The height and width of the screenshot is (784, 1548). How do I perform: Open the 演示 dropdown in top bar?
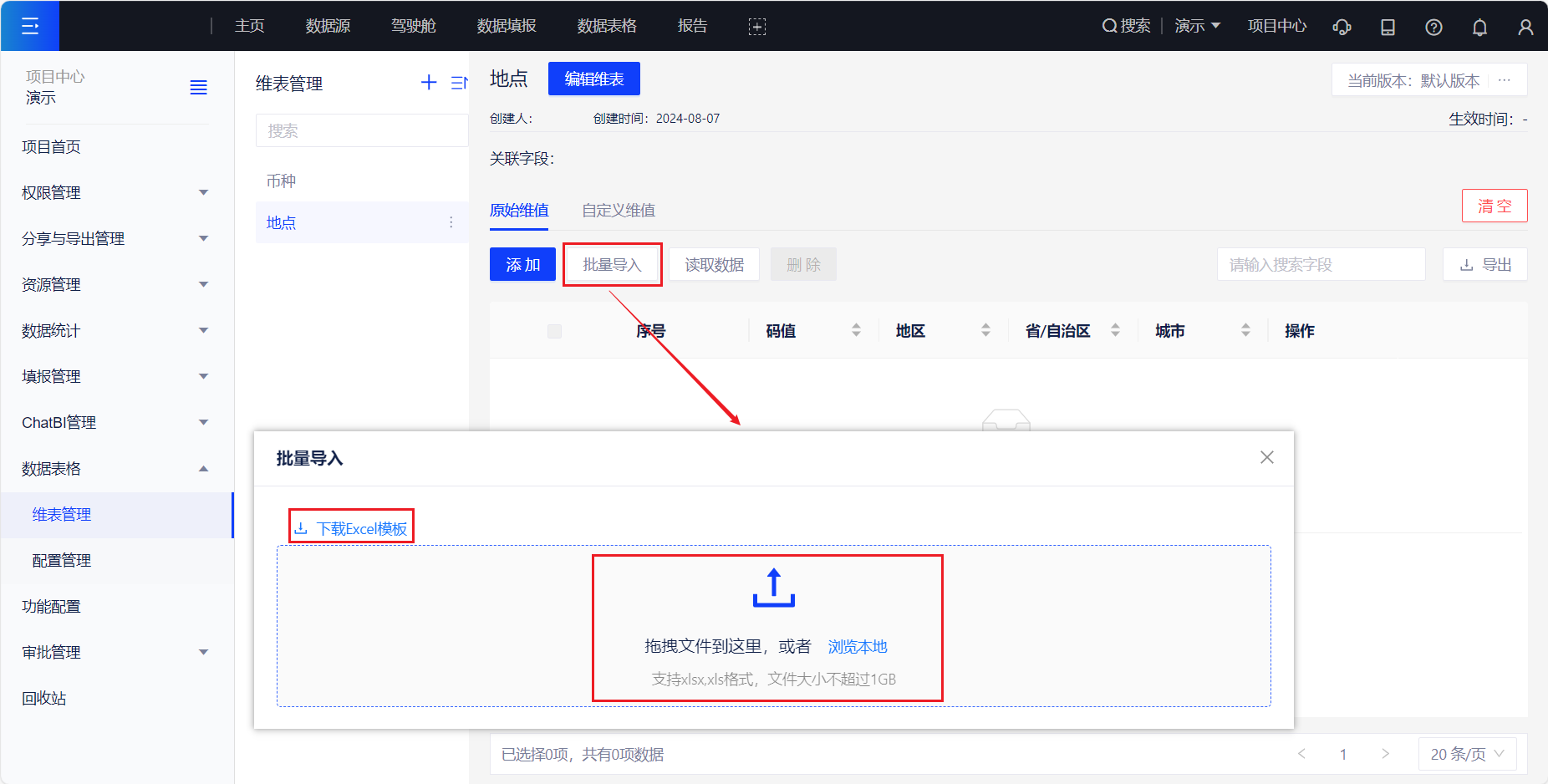pyautogui.click(x=1197, y=26)
